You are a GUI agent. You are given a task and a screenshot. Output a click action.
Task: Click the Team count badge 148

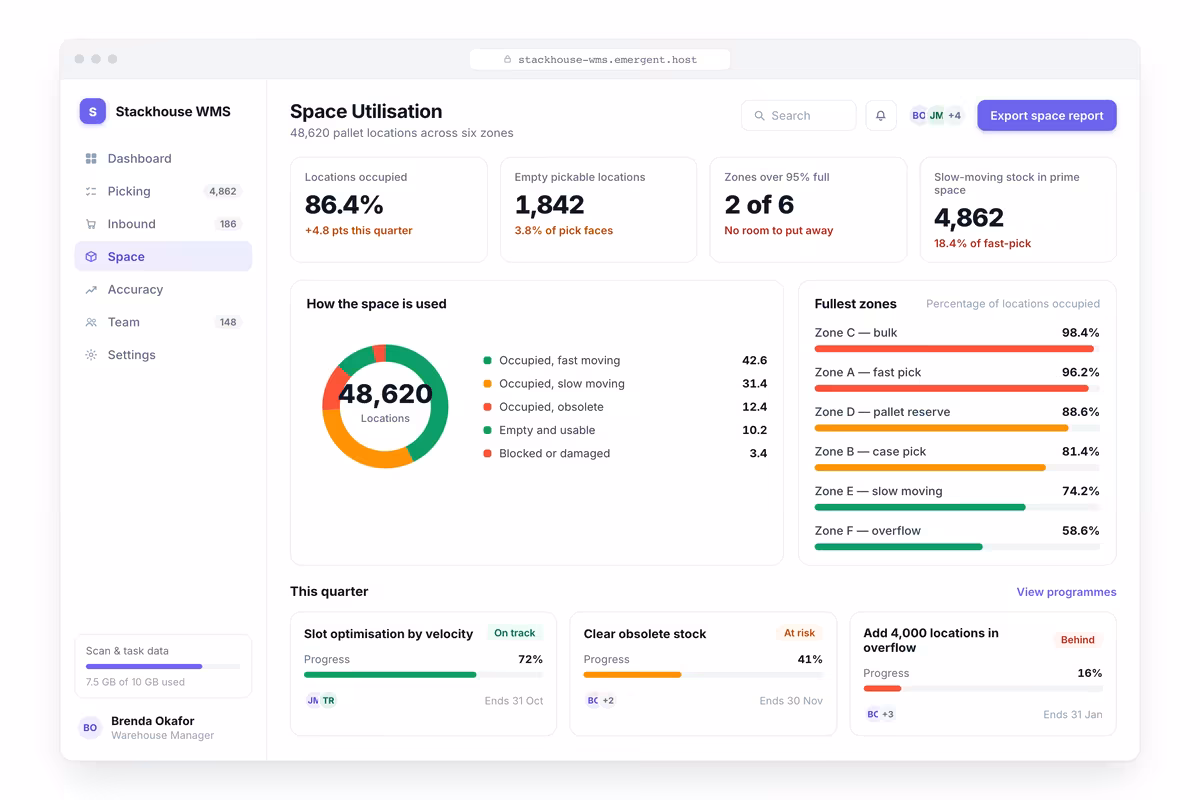coord(228,322)
